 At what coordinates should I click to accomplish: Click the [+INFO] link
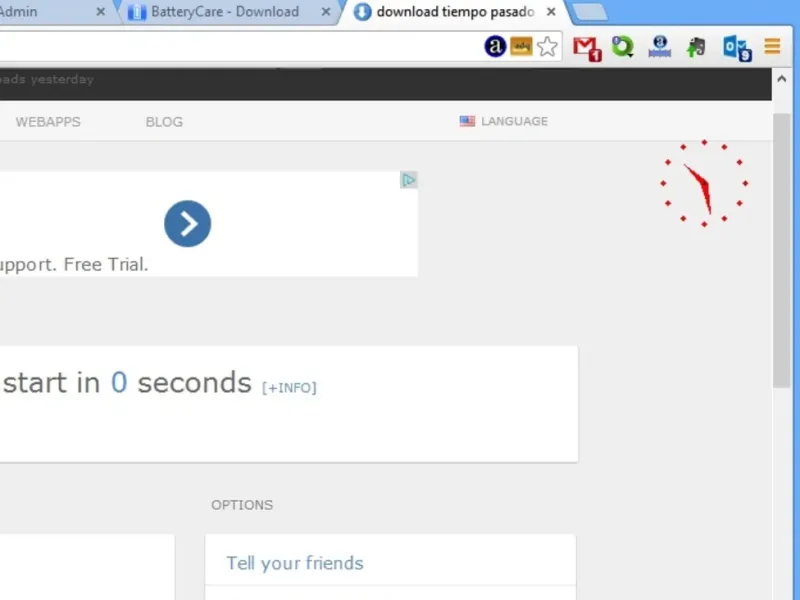point(289,388)
